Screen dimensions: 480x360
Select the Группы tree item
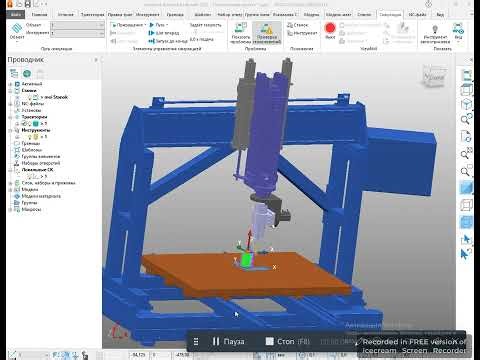click(x=29, y=203)
